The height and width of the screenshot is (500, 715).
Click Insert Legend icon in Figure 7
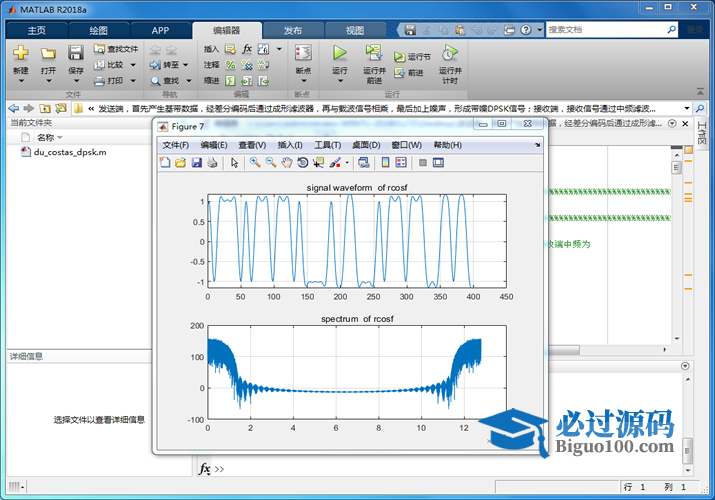pos(401,162)
